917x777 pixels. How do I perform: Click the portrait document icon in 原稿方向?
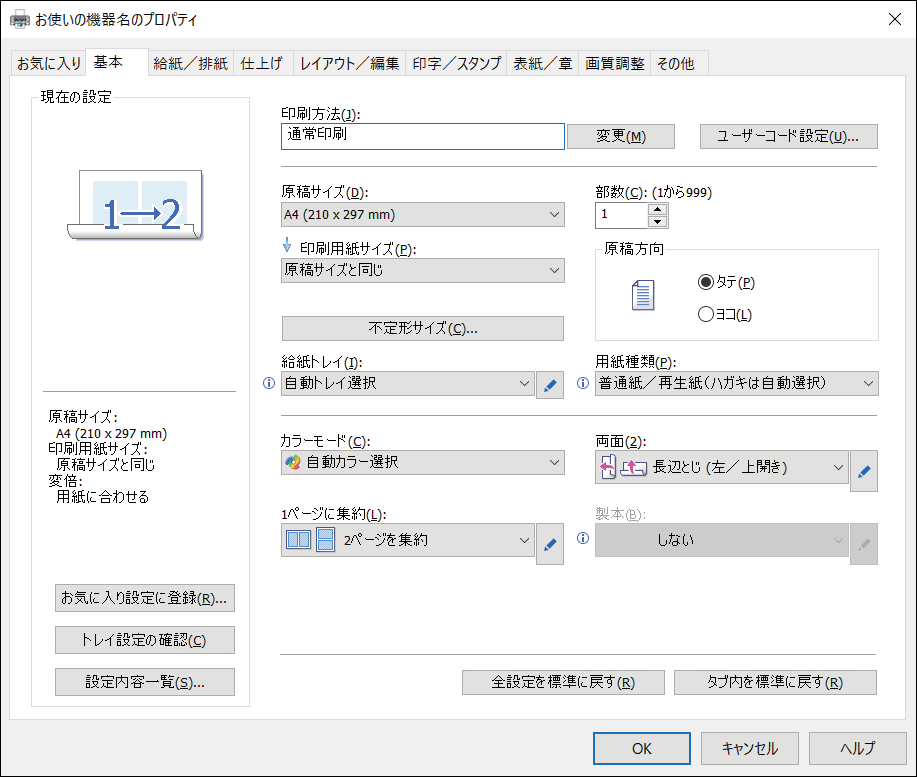click(642, 294)
